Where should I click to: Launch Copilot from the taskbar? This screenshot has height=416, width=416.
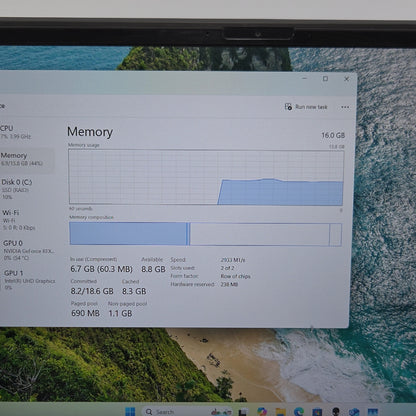point(262,412)
